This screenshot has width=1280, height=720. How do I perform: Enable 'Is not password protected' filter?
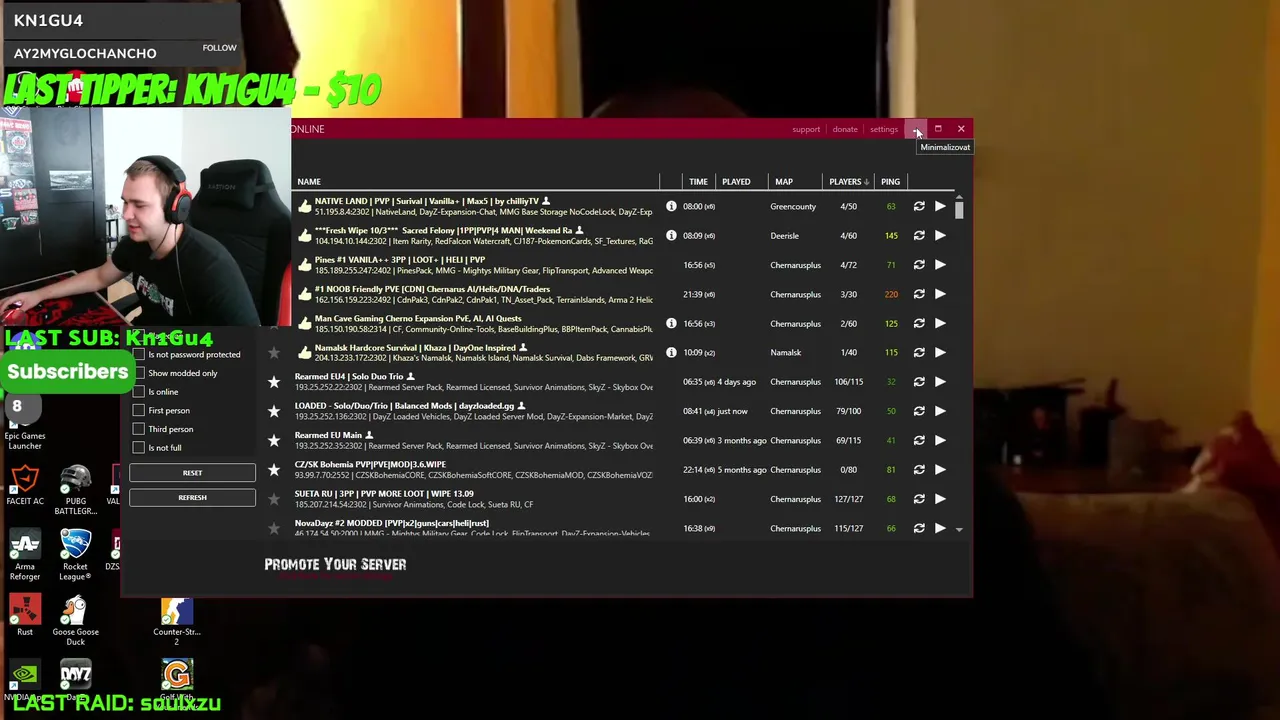pyautogui.click(x=139, y=354)
